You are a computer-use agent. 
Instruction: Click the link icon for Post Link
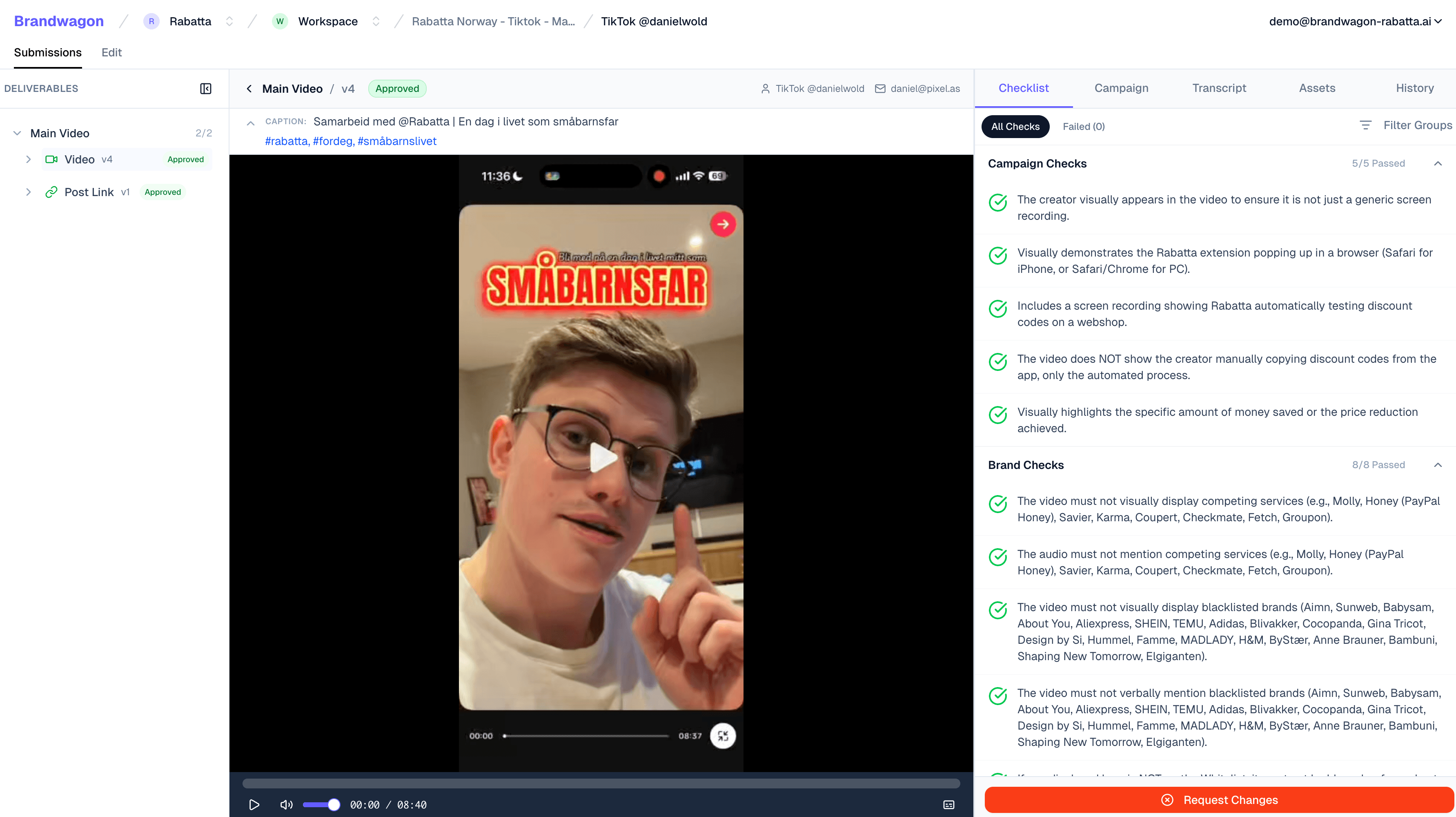51,192
